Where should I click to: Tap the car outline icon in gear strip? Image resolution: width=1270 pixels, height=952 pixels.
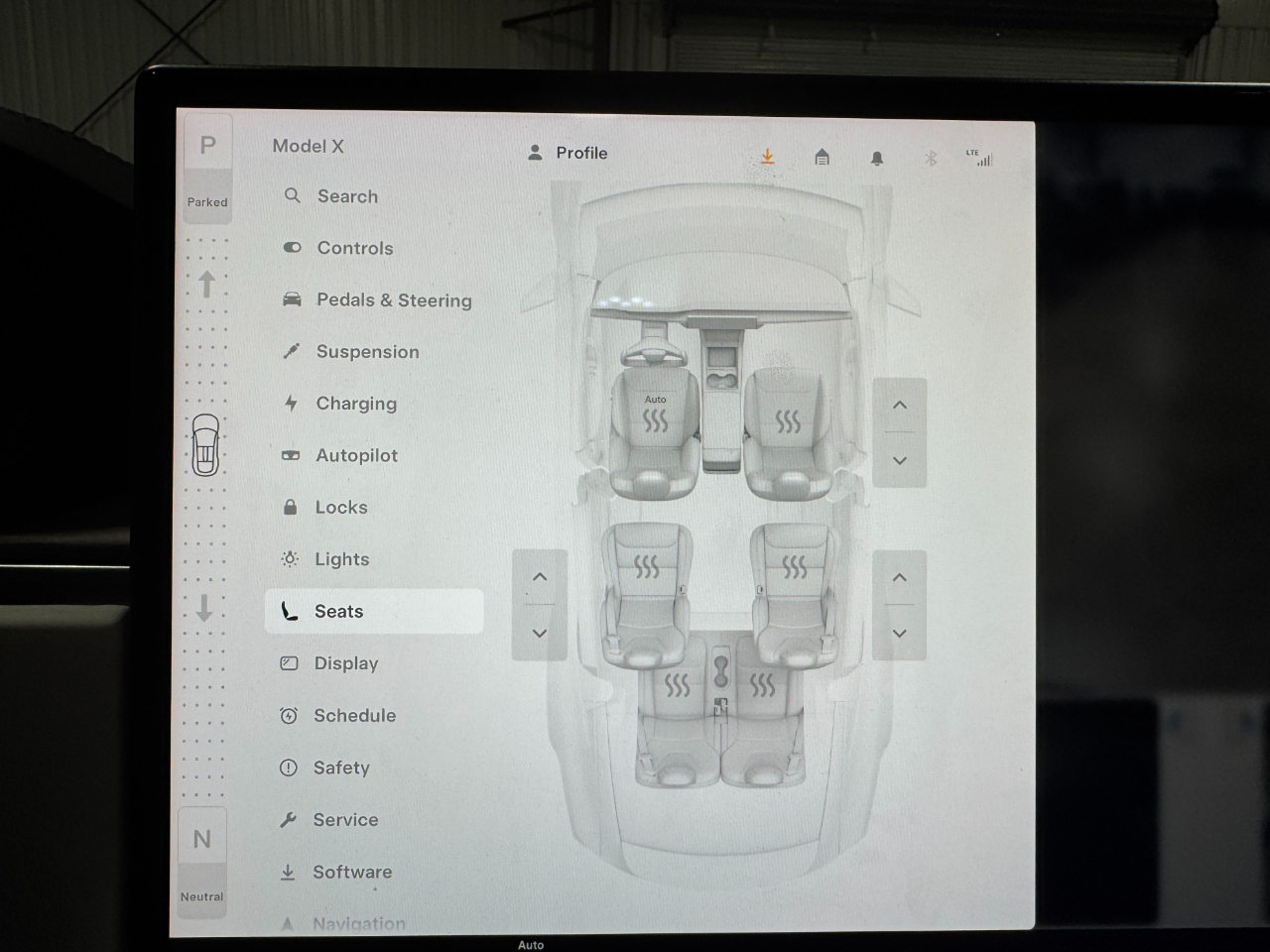coord(205,445)
